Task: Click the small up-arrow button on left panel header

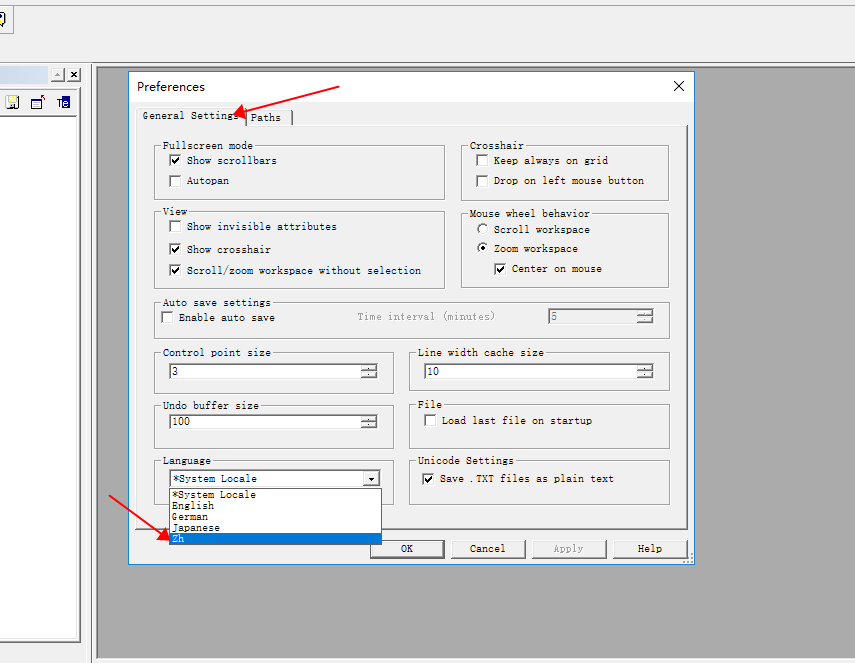Action: click(x=58, y=75)
